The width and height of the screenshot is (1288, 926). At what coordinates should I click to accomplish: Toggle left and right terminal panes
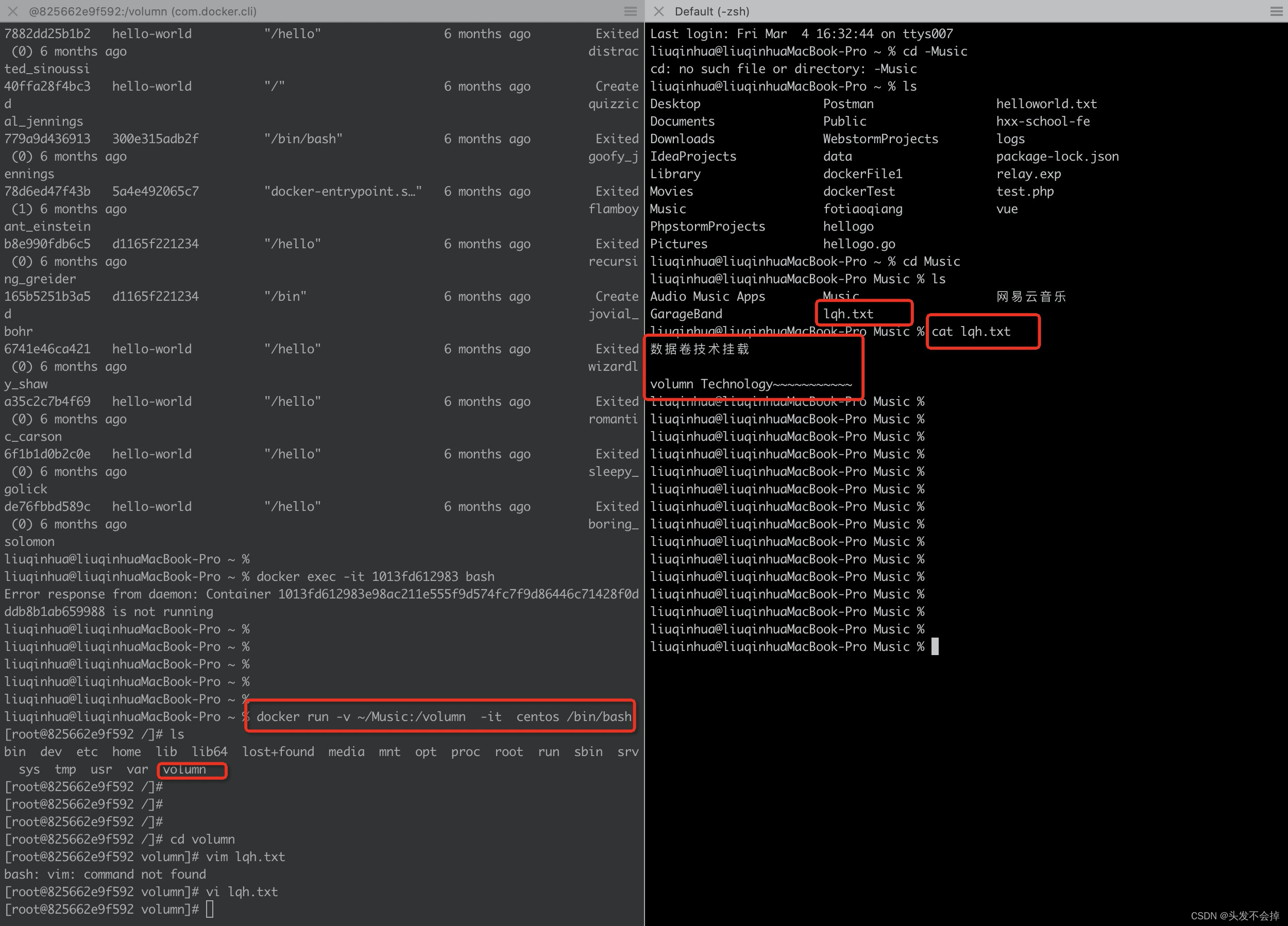(x=630, y=9)
